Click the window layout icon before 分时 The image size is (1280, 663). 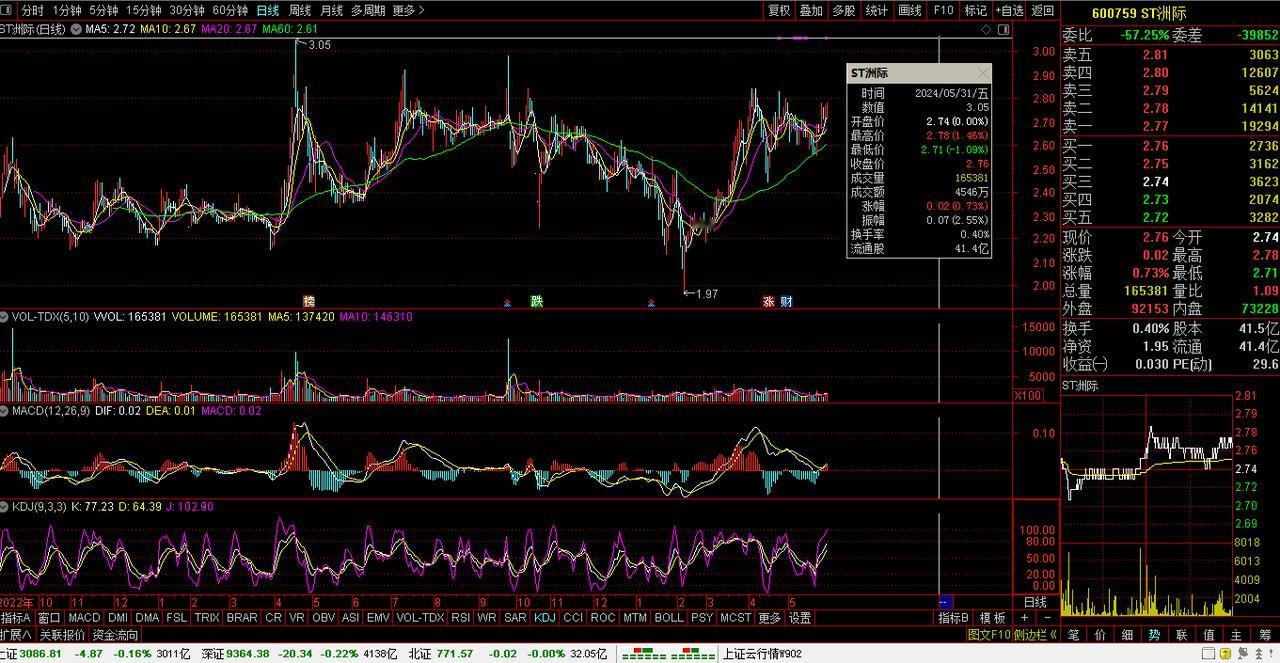coord(7,10)
